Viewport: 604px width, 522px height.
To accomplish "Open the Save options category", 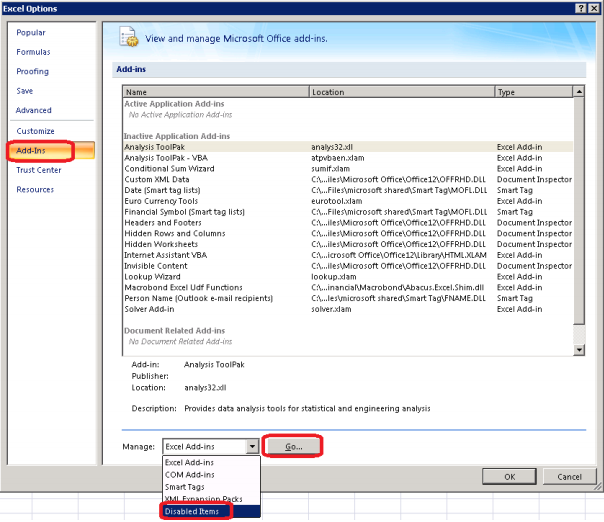I will pyautogui.click(x=25, y=91).
